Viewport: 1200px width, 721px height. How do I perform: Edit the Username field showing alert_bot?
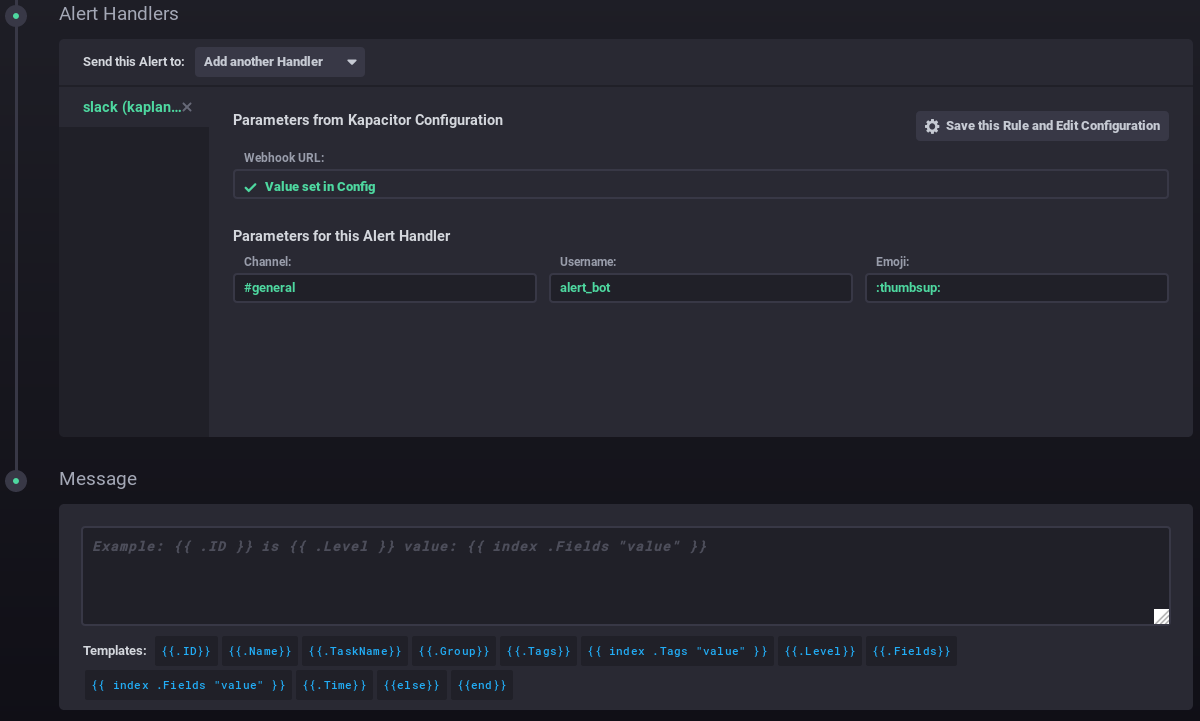700,288
